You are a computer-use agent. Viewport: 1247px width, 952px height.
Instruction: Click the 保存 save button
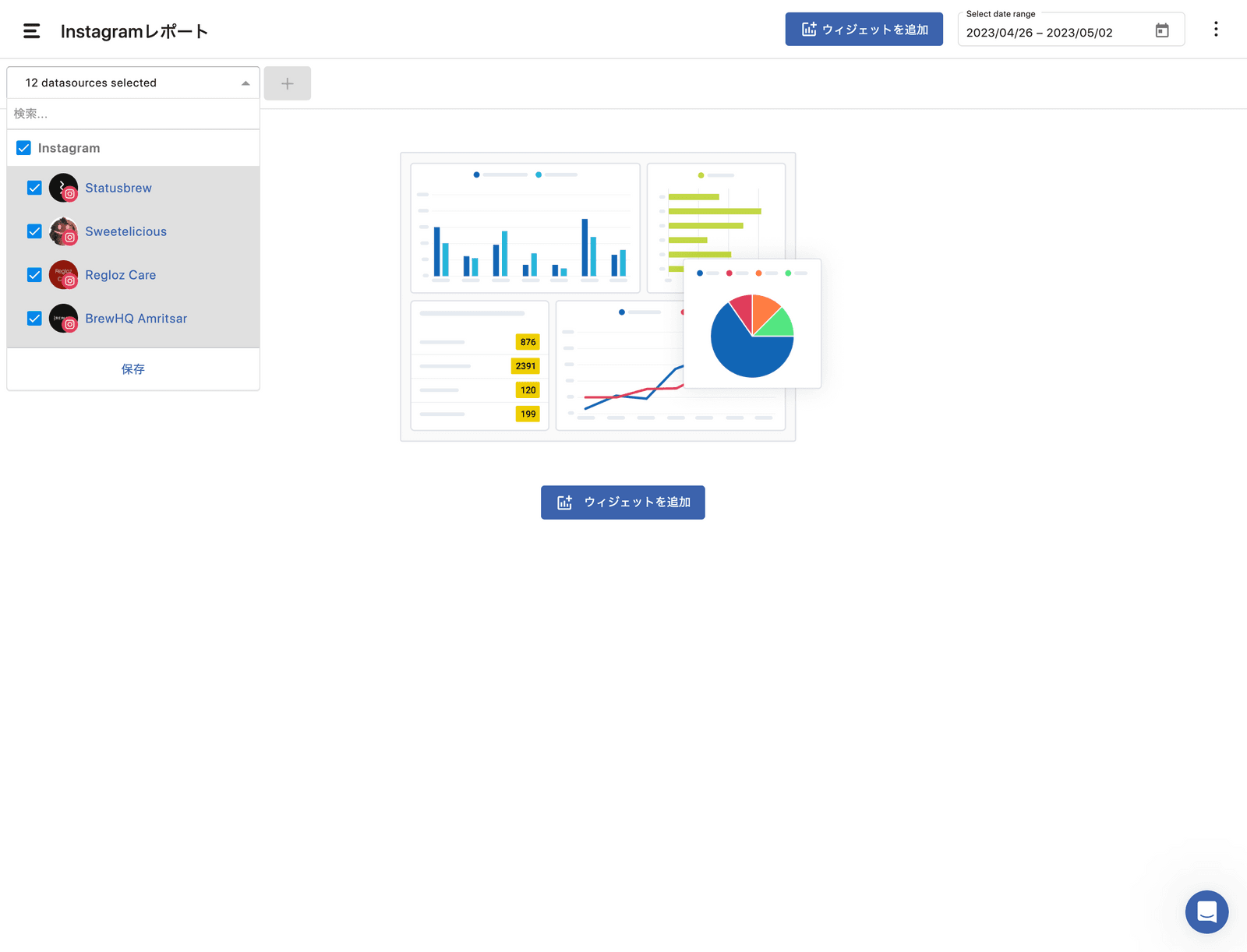point(133,369)
